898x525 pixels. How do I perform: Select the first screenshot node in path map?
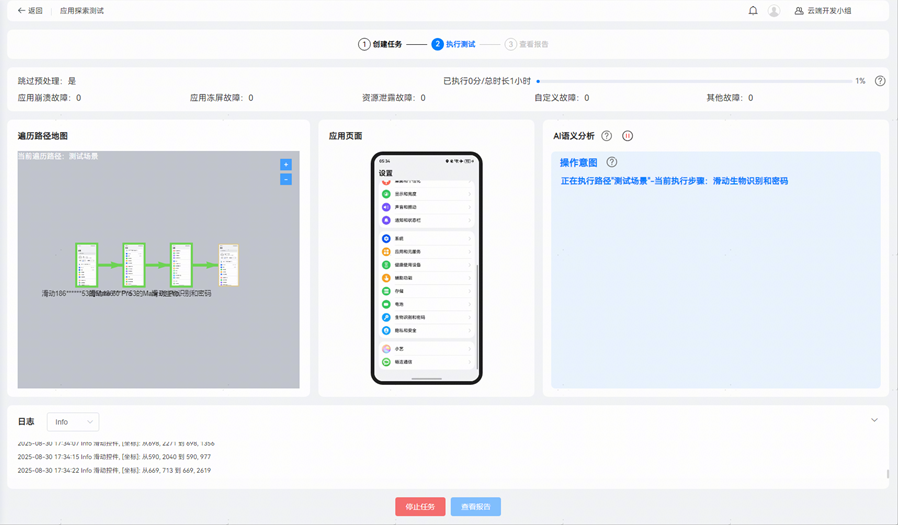click(87, 265)
